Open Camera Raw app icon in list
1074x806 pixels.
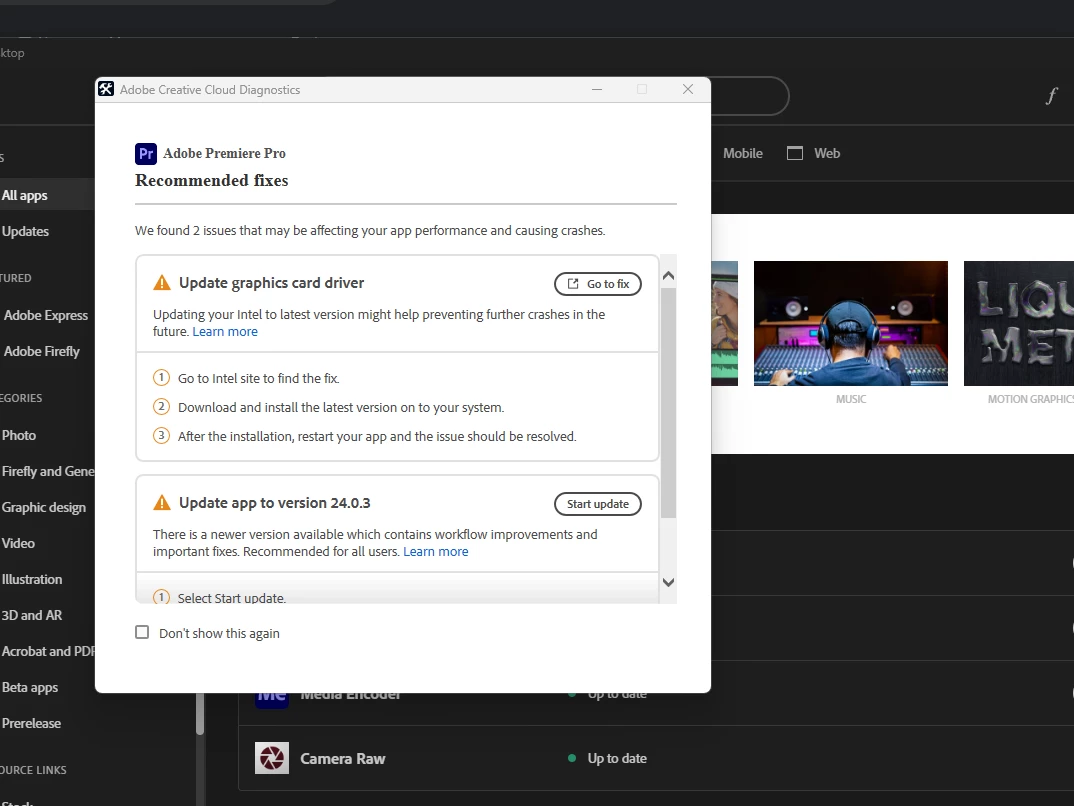[x=272, y=758]
